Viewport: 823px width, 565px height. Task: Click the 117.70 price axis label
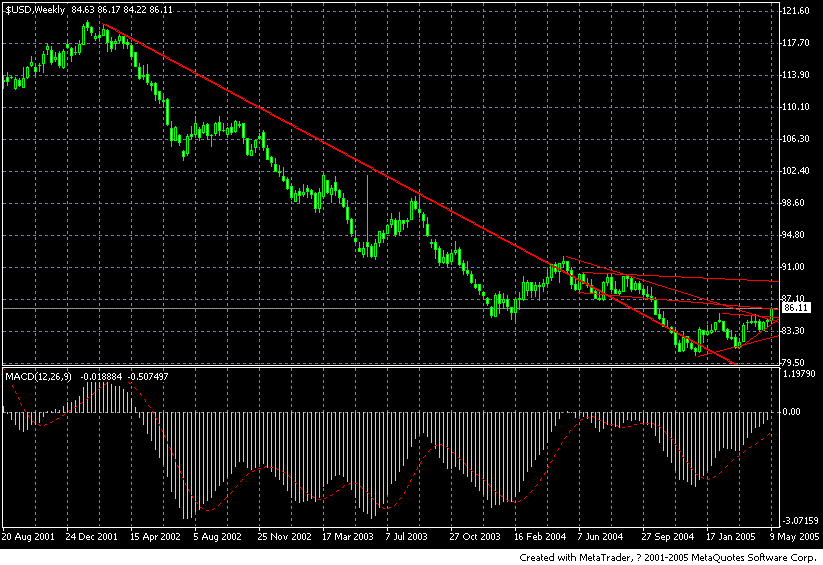click(796, 43)
